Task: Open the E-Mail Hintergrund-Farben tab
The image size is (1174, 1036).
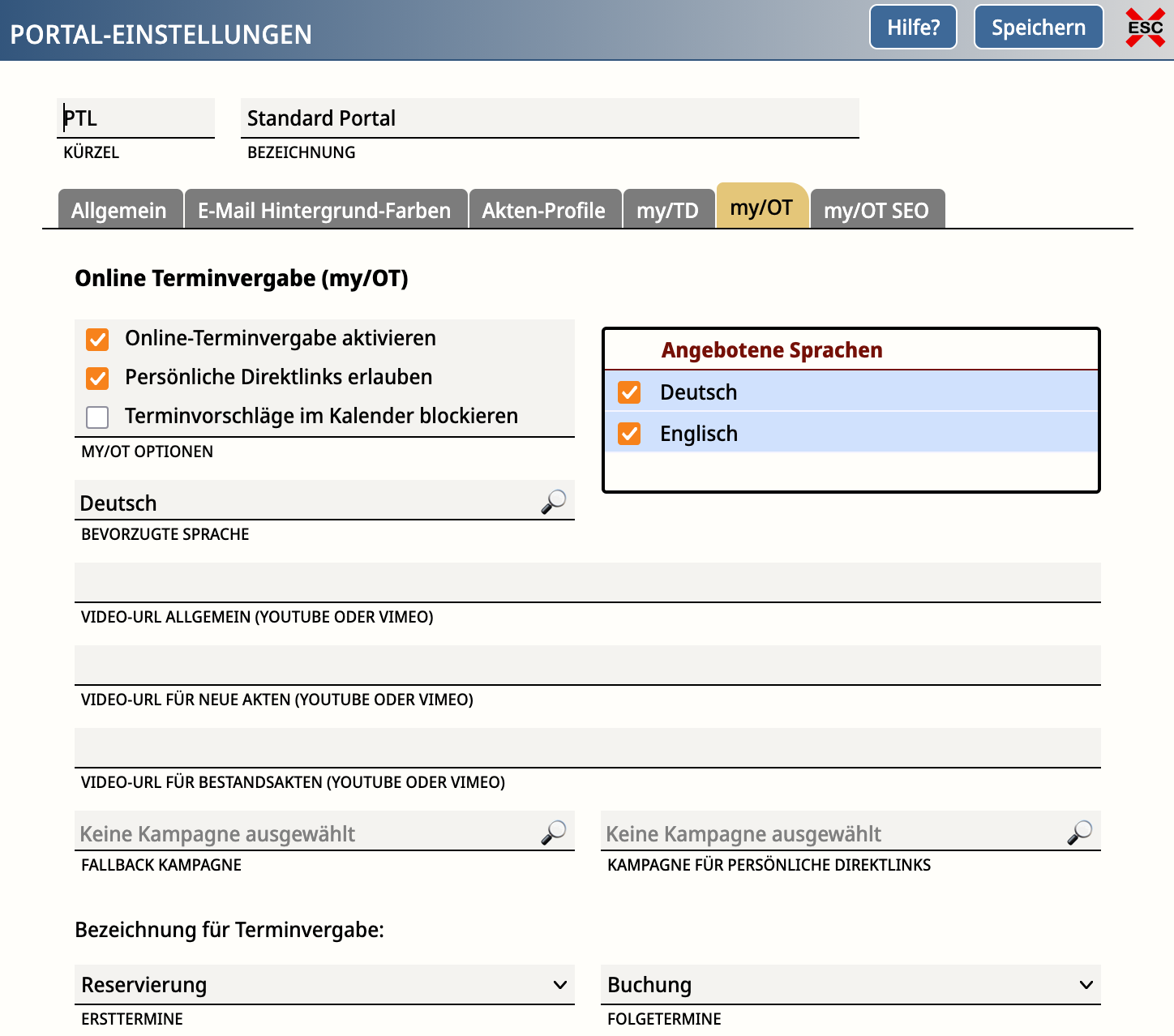Action: pyautogui.click(x=324, y=211)
